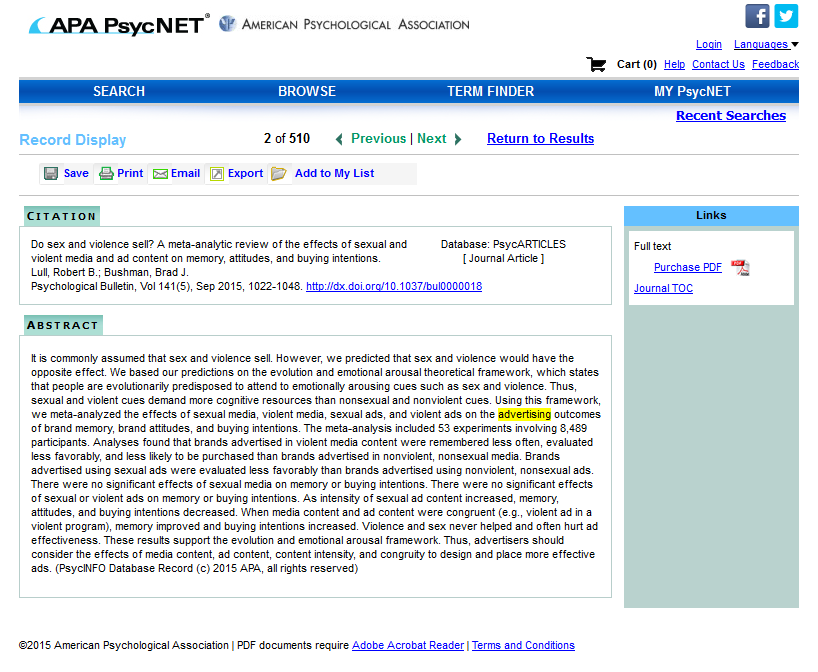Go to the Previous record arrow
The image size is (818, 672).
(339, 139)
